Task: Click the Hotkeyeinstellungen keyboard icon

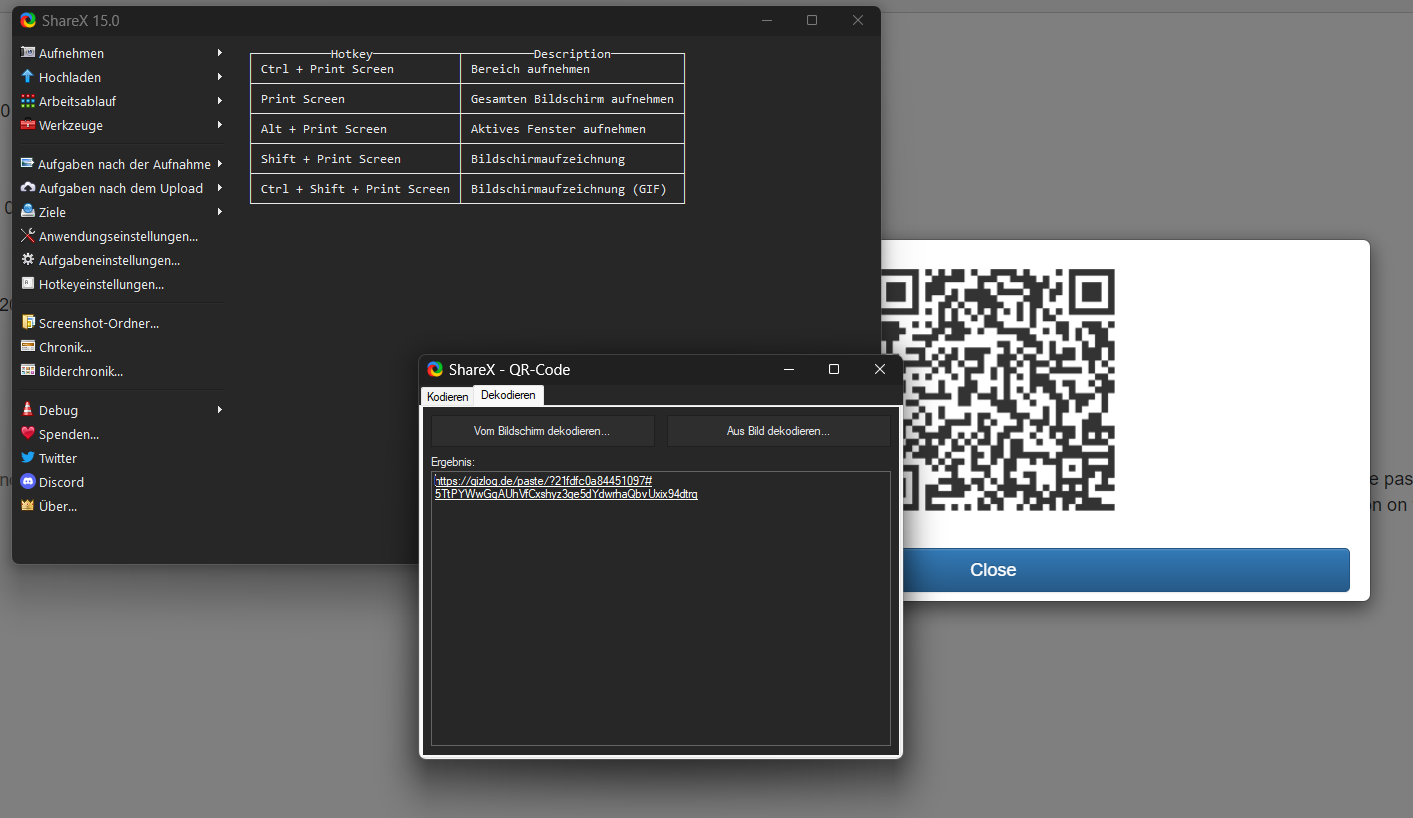Action: pos(28,284)
